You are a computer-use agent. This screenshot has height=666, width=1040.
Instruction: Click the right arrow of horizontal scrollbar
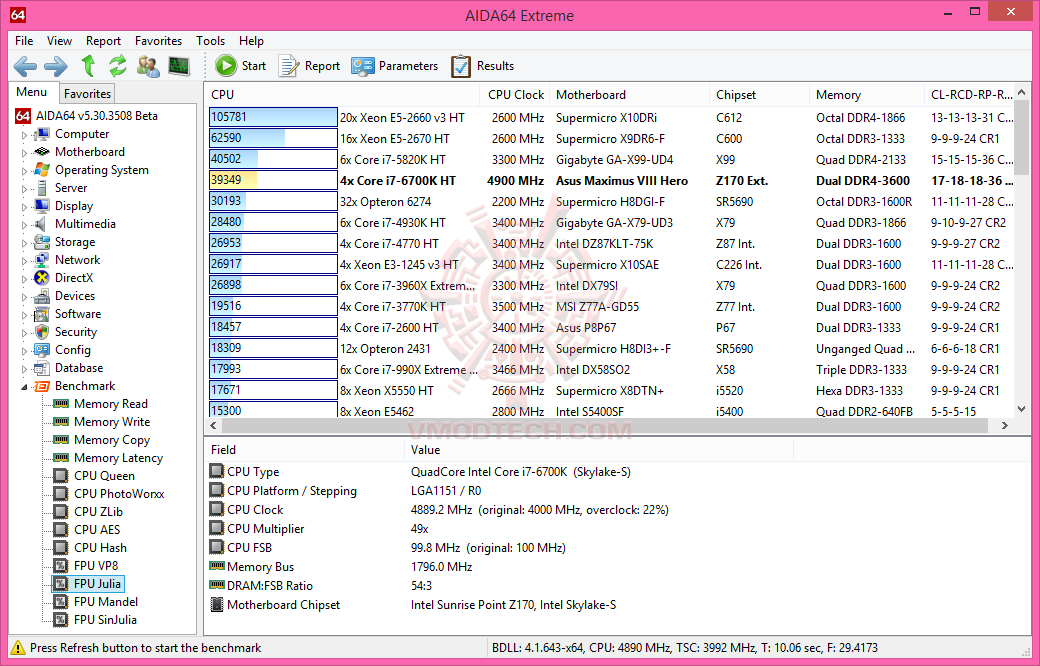(x=1006, y=425)
